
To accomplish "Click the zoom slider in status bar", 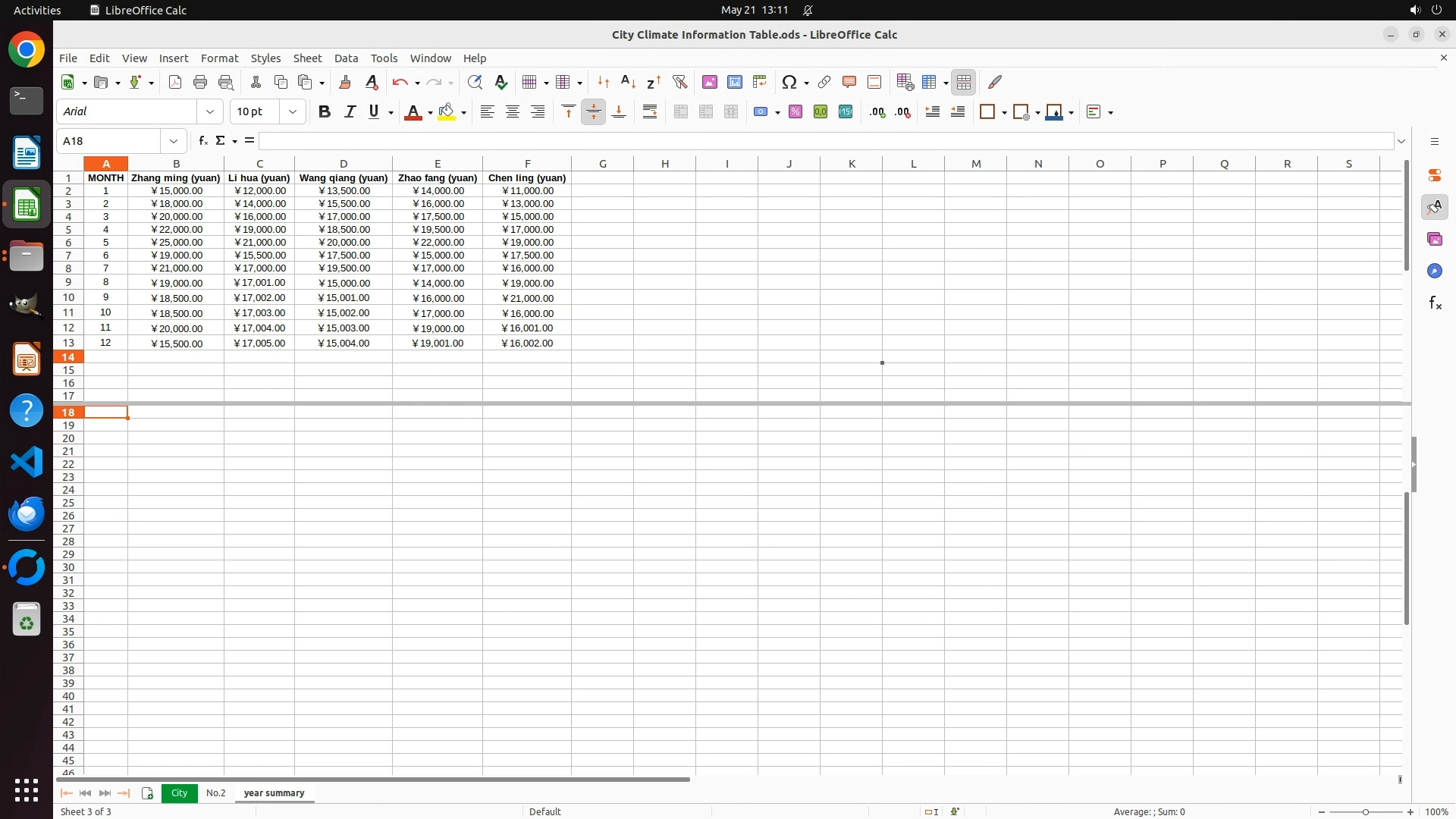I will (x=1365, y=811).
